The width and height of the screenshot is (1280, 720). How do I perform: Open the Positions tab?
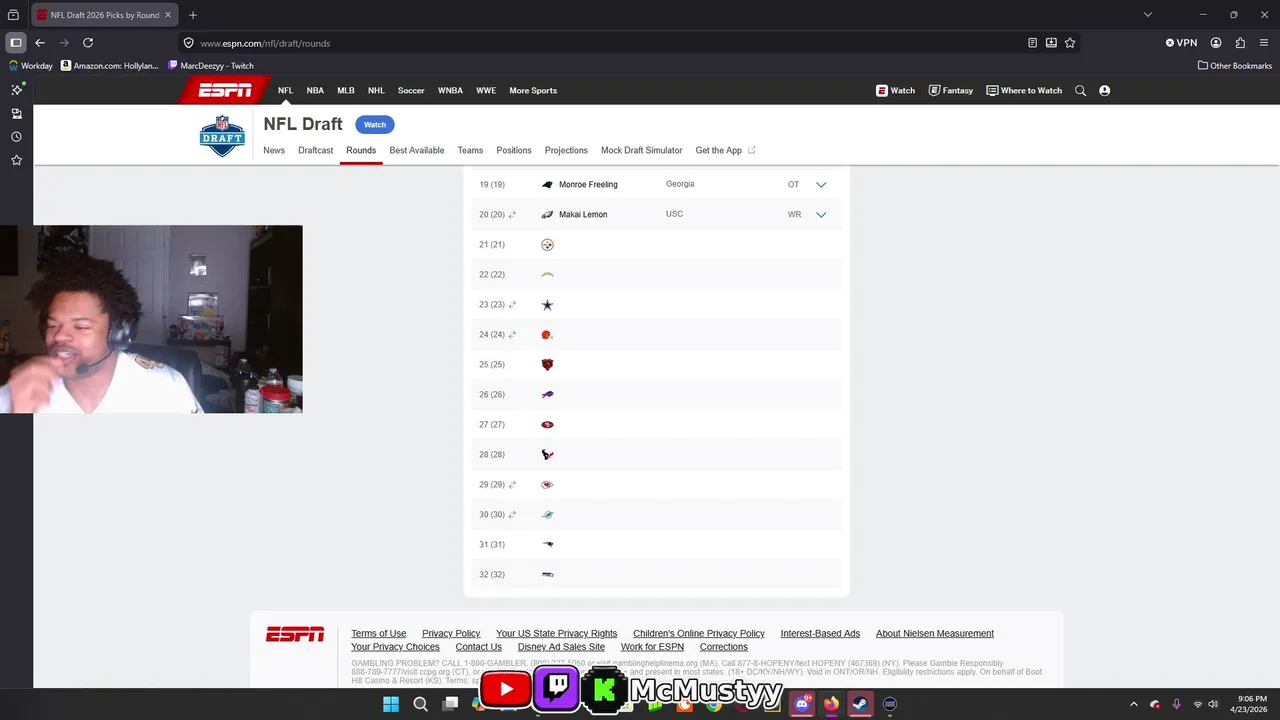point(514,150)
